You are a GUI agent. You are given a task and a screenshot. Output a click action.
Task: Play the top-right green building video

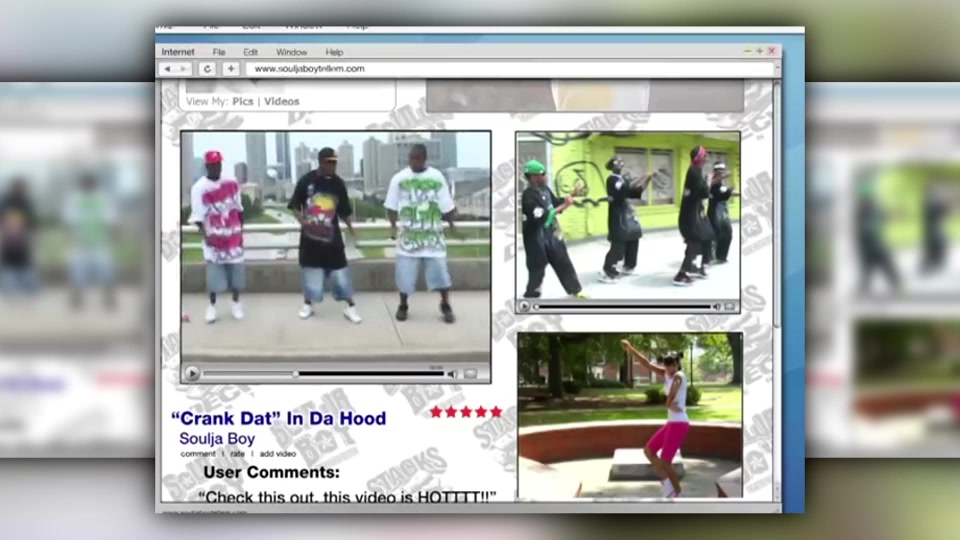tap(525, 306)
